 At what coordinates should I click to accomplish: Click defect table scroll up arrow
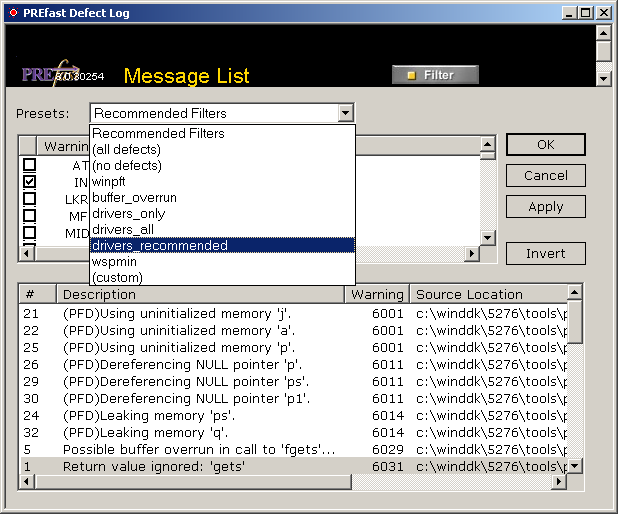[x=575, y=292]
